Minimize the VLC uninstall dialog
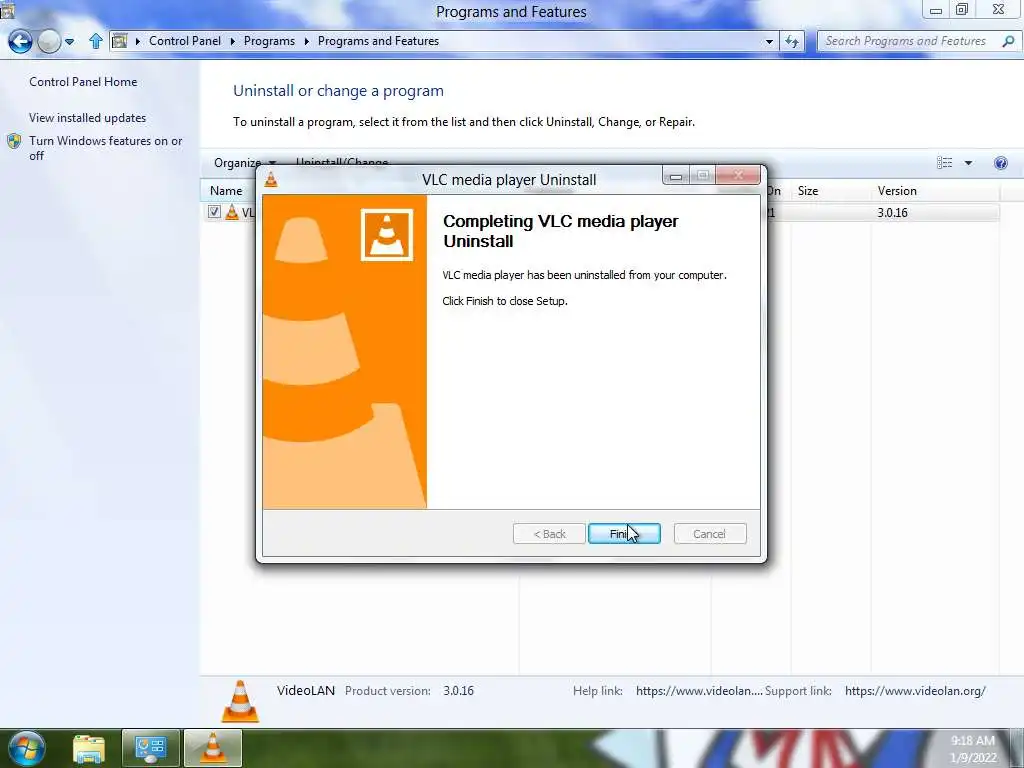This screenshot has height=768, width=1024. click(x=676, y=176)
